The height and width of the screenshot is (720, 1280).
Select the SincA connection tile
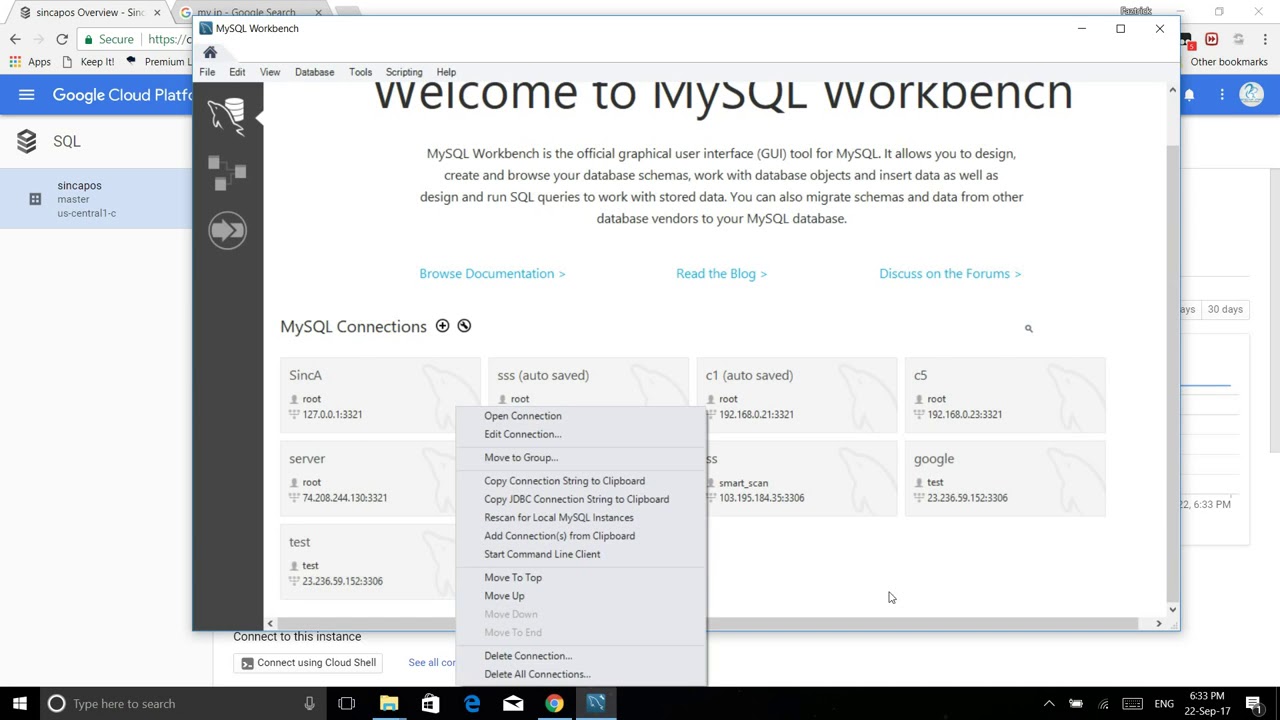(380, 395)
